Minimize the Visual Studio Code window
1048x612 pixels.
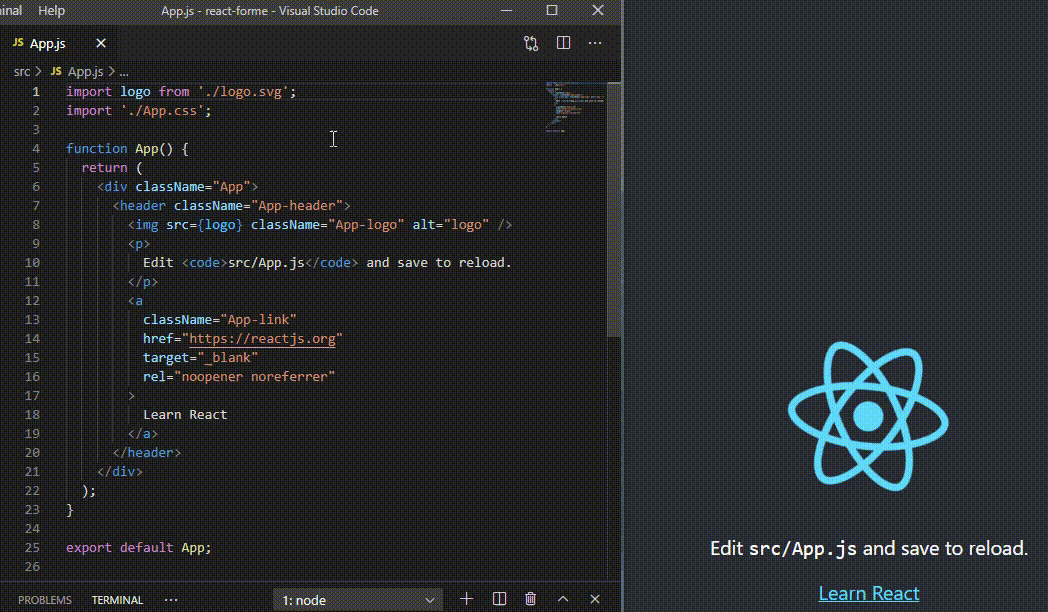point(507,11)
